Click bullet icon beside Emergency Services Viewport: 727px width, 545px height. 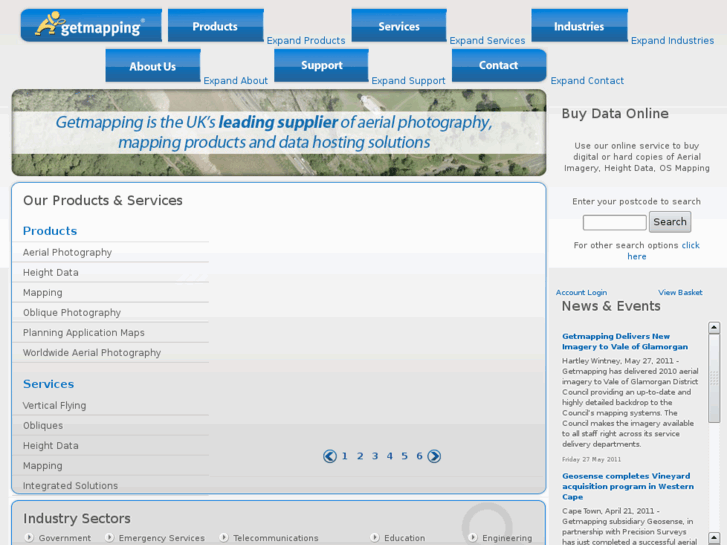109,537
